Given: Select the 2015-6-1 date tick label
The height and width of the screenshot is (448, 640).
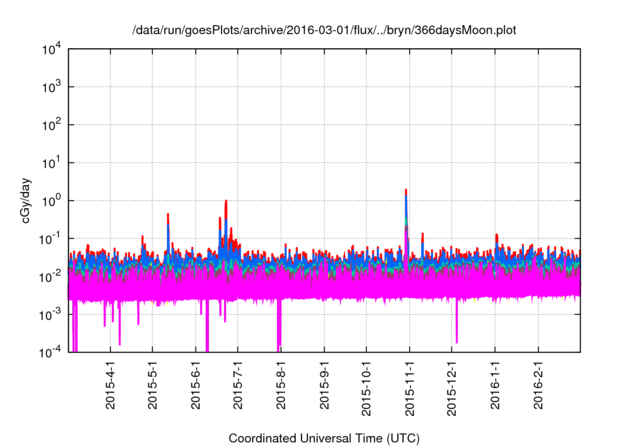Looking at the screenshot, I should tap(196, 387).
